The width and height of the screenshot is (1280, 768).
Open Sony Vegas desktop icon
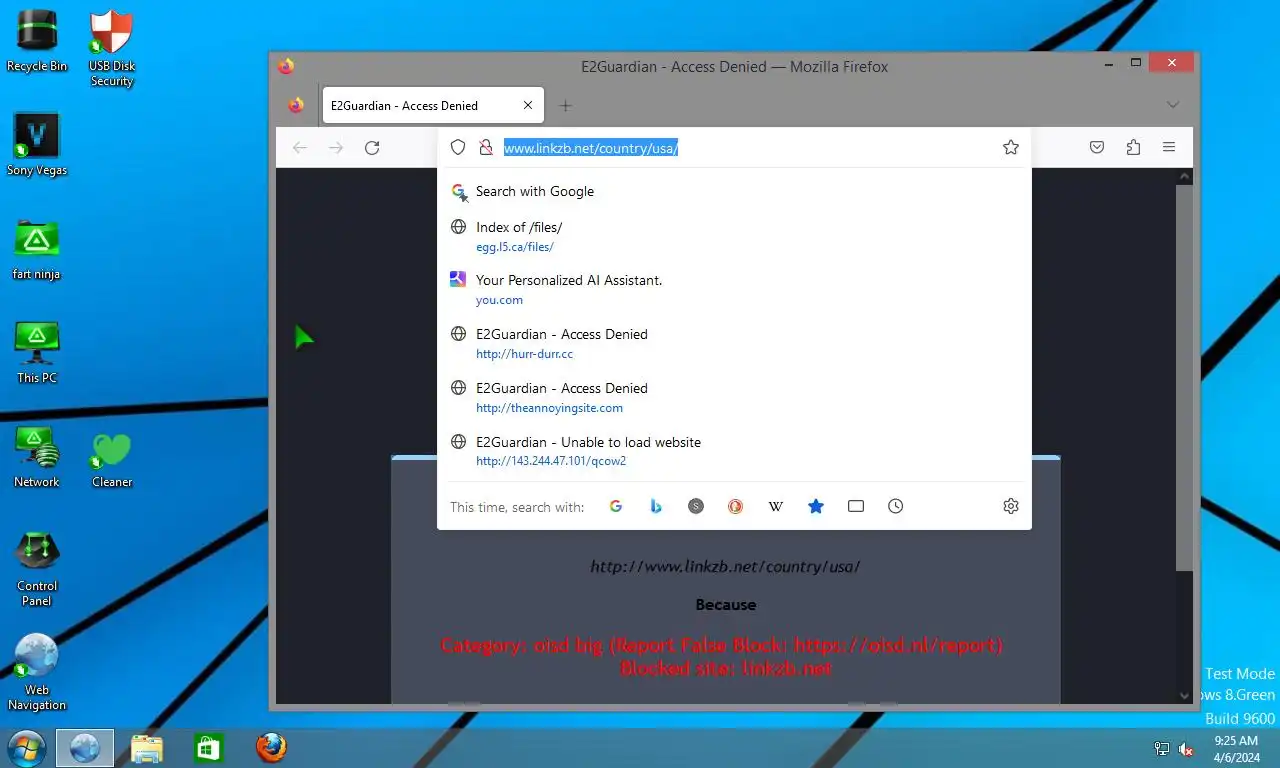point(37,144)
